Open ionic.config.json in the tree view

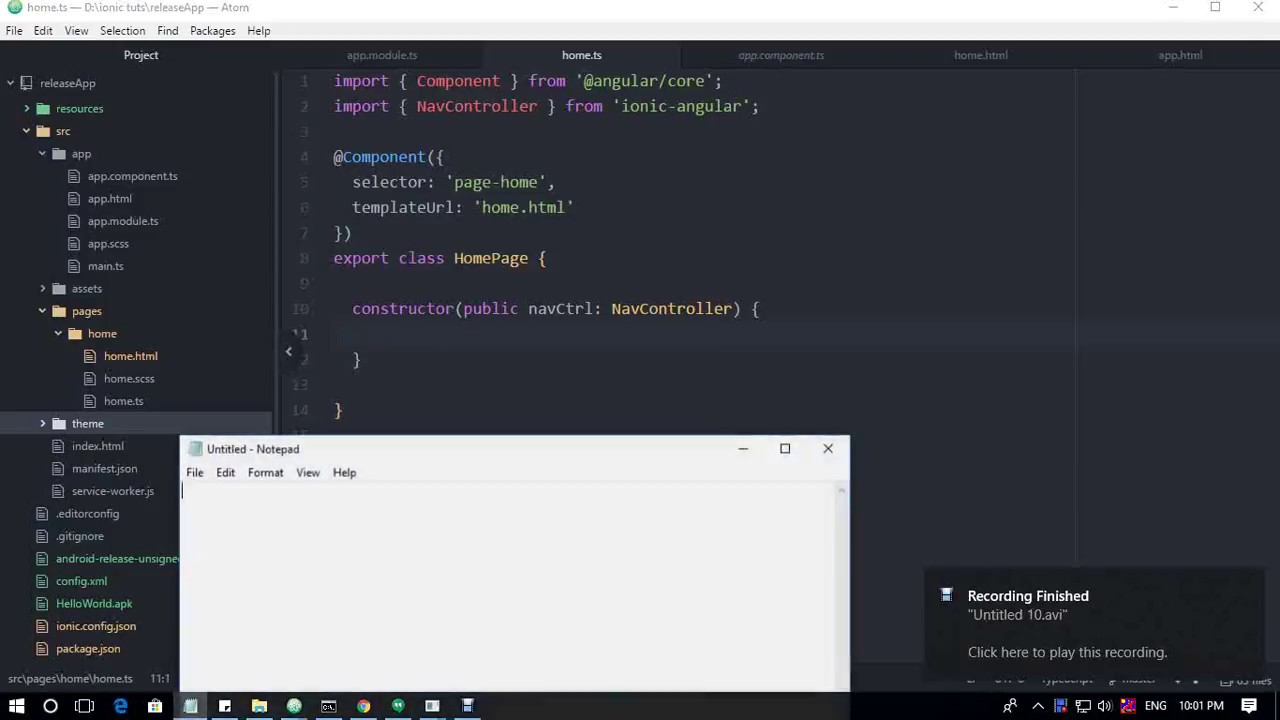pos(96,626)
